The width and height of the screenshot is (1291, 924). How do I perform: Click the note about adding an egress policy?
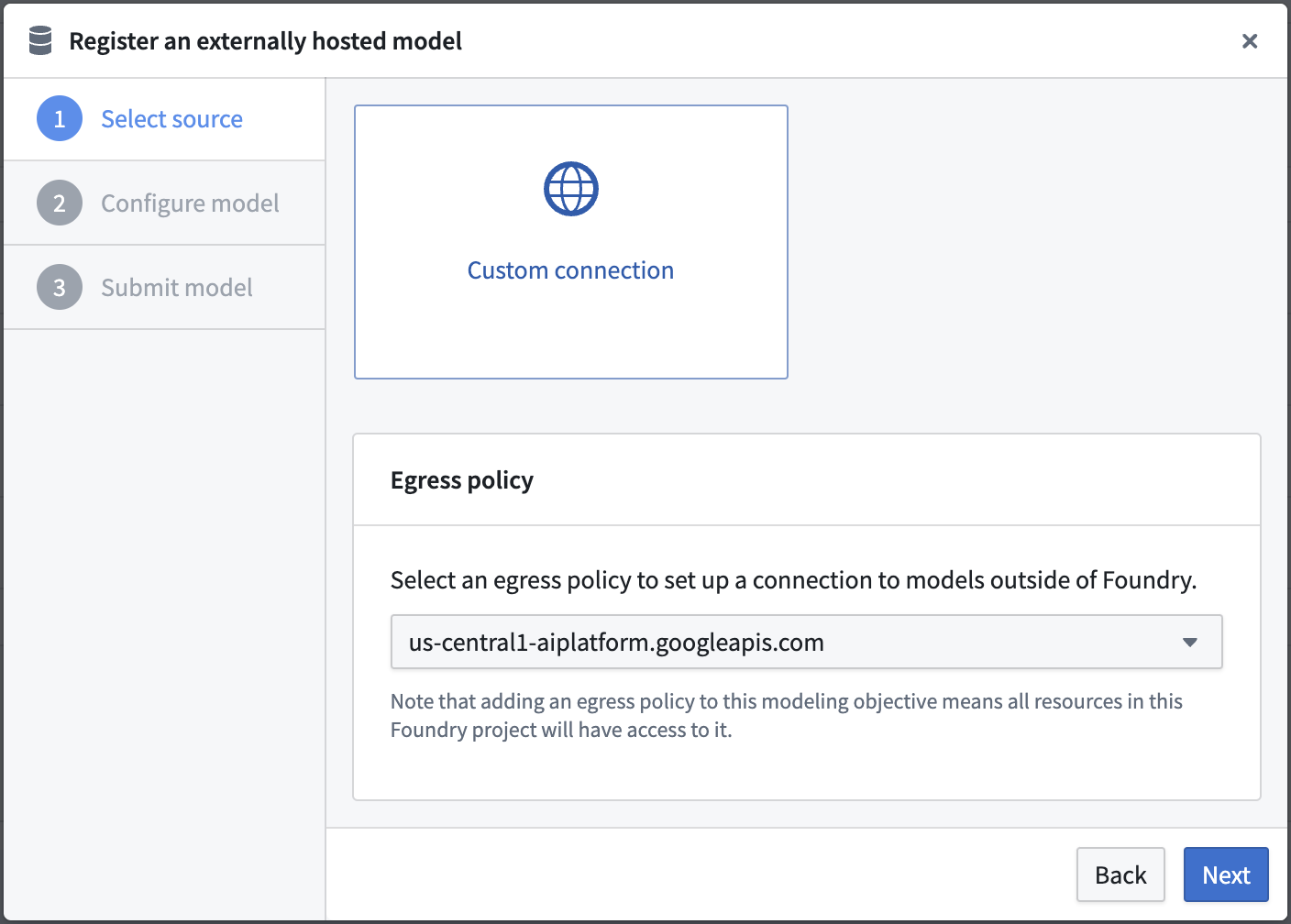(x=787, y=715)
